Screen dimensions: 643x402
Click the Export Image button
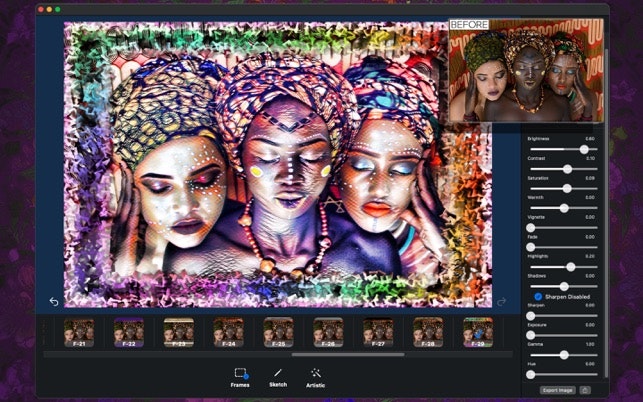(557, 390)
